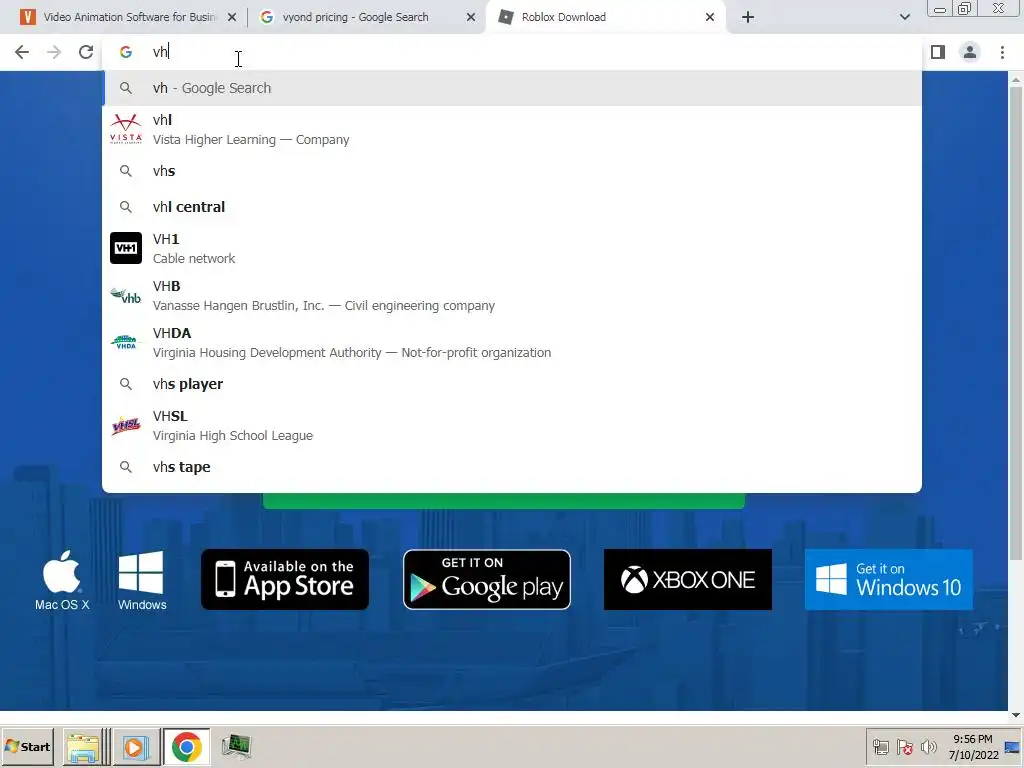Screen dimensions: 1024x768
Task: Click the scrollbar down arrow
Action: (x=1016, y=716)
